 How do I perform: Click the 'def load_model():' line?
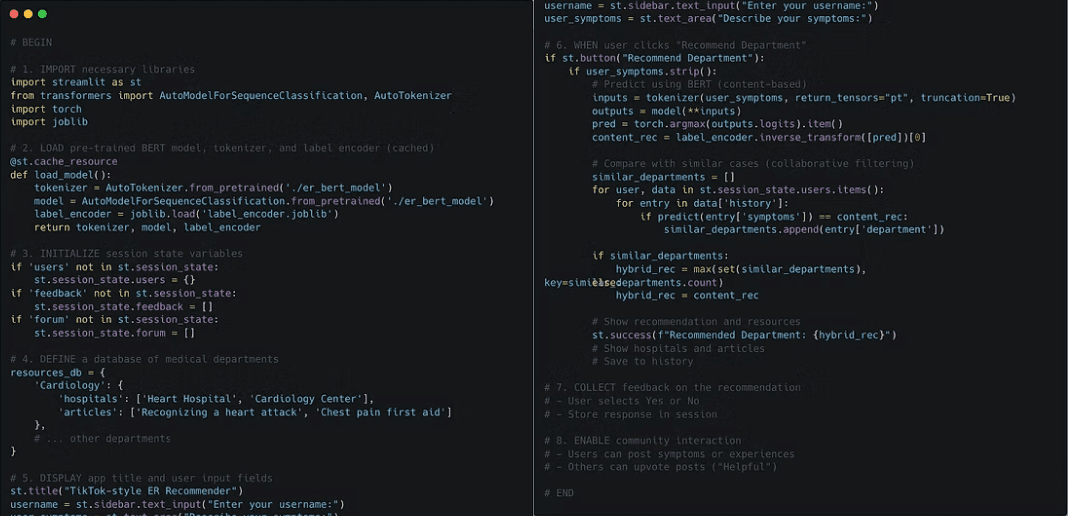point(61,175)
